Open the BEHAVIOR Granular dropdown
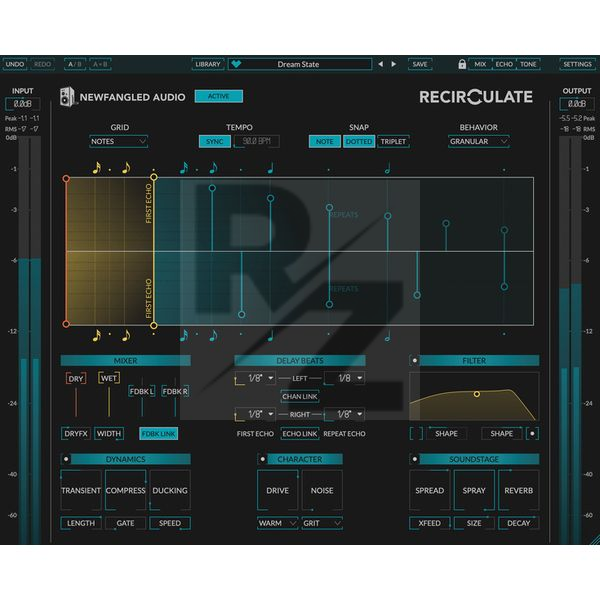 coord(478,141)
